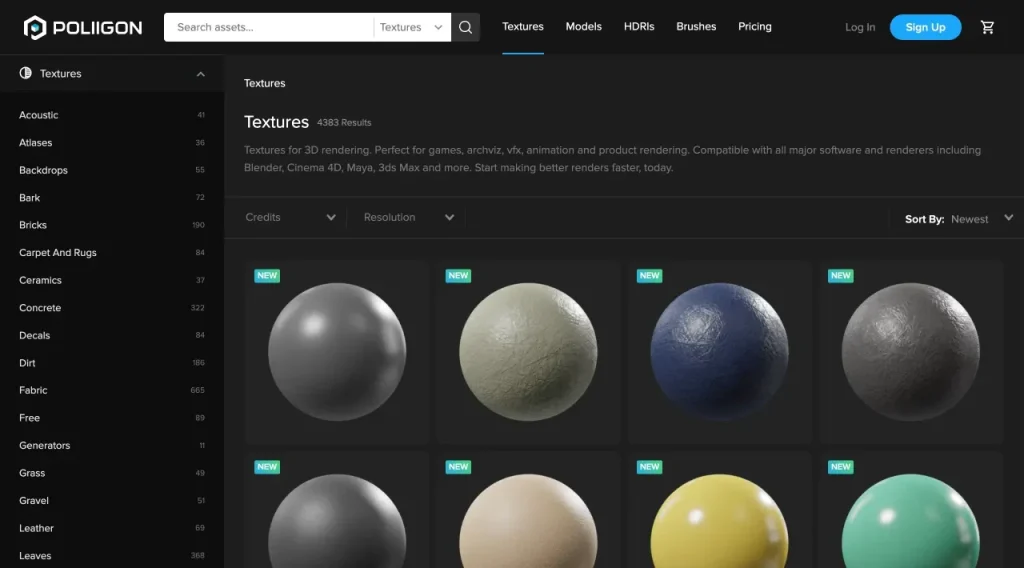The width and height of the screenshot is (1024, 568).
Task: Click the Sign Up button
Action: [x=925, y=27]
